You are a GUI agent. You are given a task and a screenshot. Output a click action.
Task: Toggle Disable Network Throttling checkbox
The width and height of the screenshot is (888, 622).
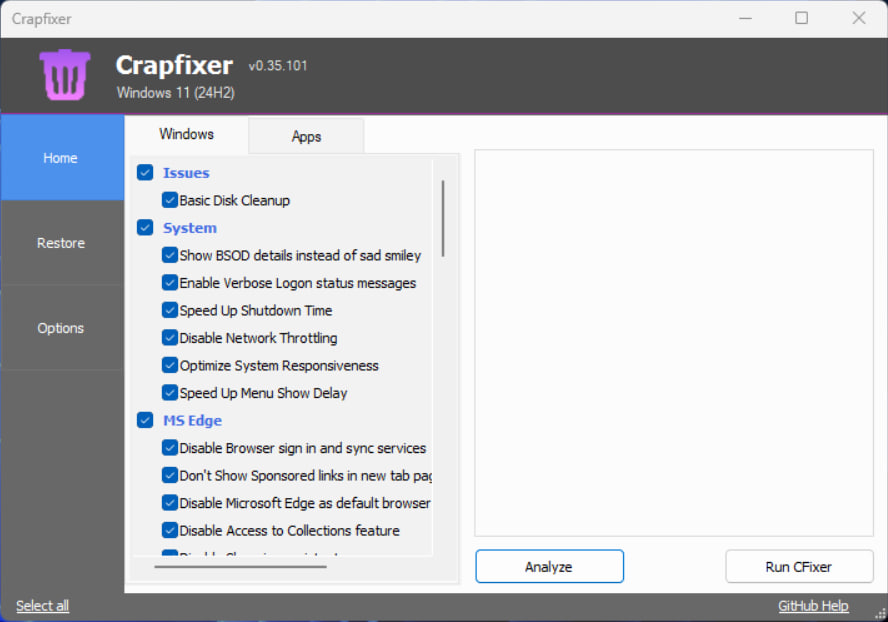pos(169,338)
